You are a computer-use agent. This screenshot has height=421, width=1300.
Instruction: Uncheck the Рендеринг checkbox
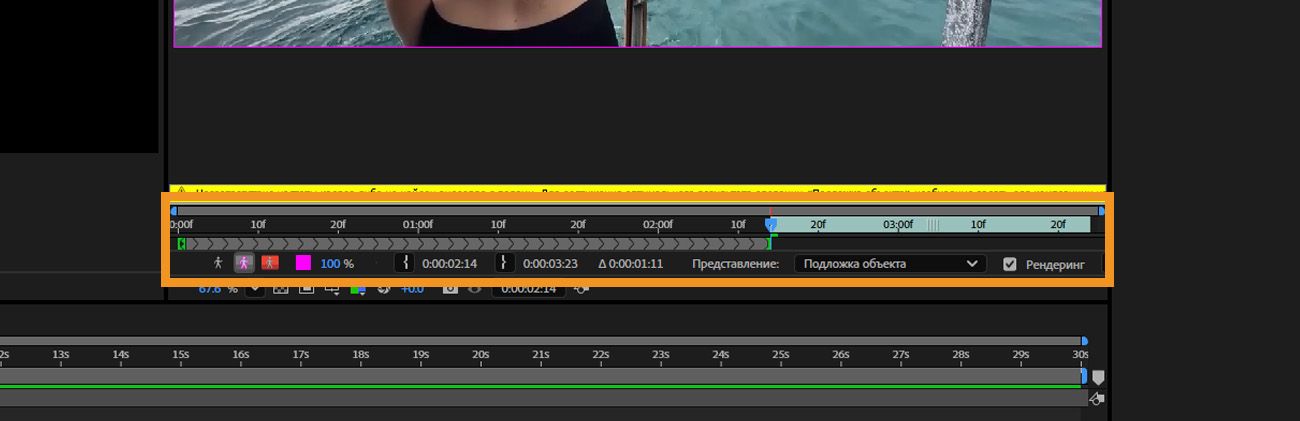pyautogui.click(x=1010, y=264)
